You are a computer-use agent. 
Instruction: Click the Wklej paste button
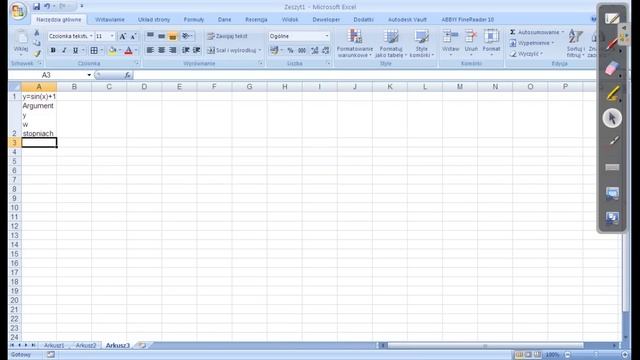tap(21, 43)
